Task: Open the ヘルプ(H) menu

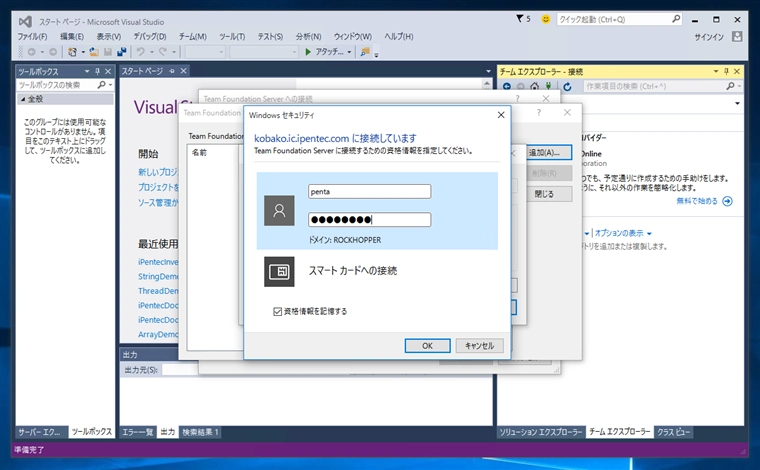Action: 398,36
